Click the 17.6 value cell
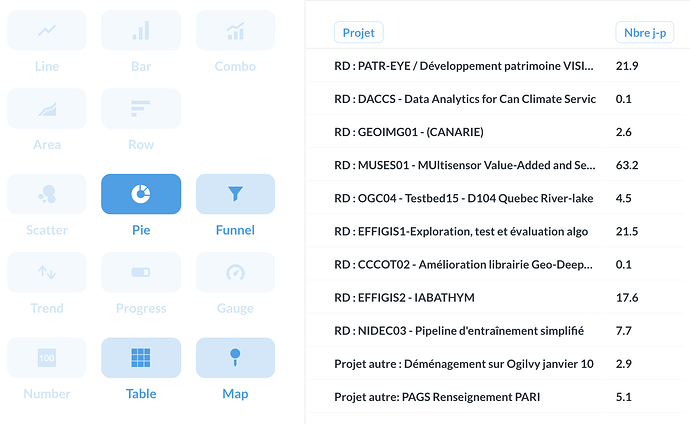690x424 pixels. click(x=627, y=298)
